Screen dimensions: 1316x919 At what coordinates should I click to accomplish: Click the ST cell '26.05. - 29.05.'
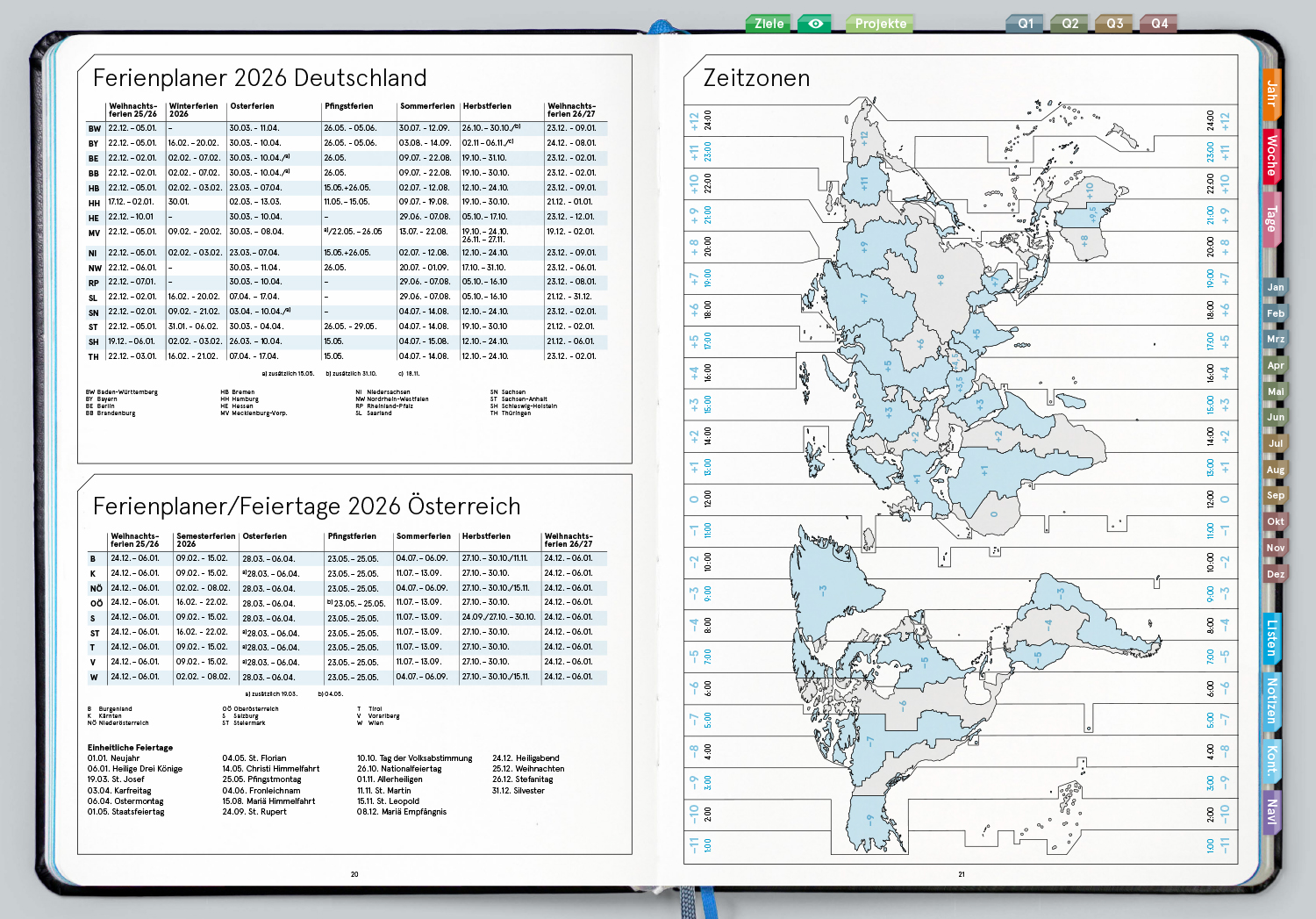[x=350, y=327]
